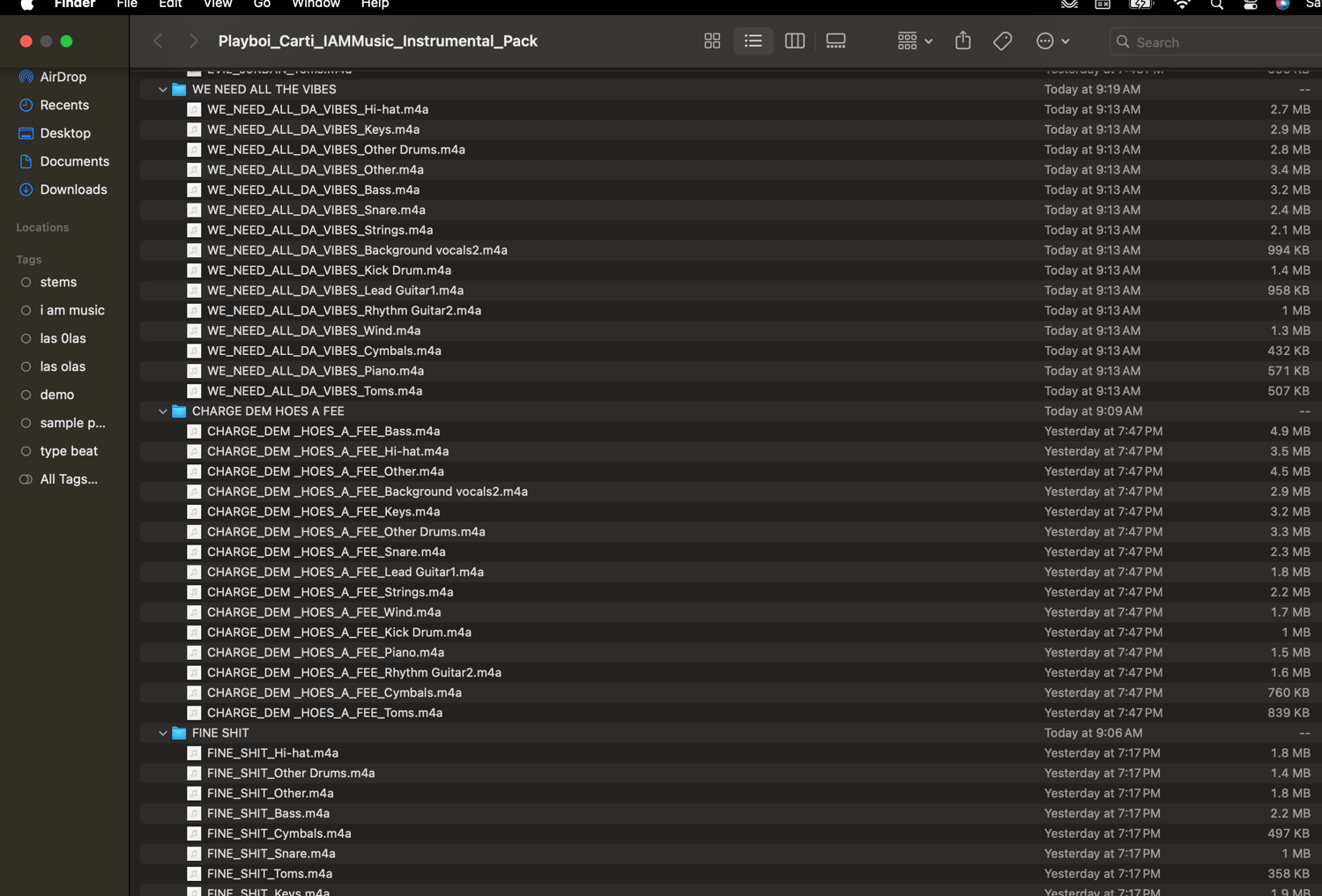The image size is (1322, 896).
Task: Open the File menu
Action: point(127,4)
